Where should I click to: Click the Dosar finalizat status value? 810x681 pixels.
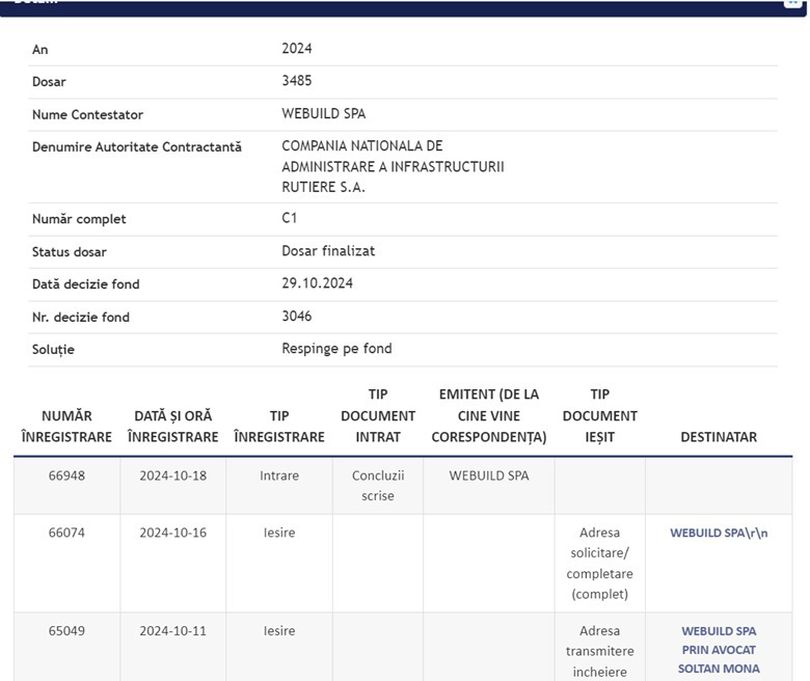tap(328, 251)
